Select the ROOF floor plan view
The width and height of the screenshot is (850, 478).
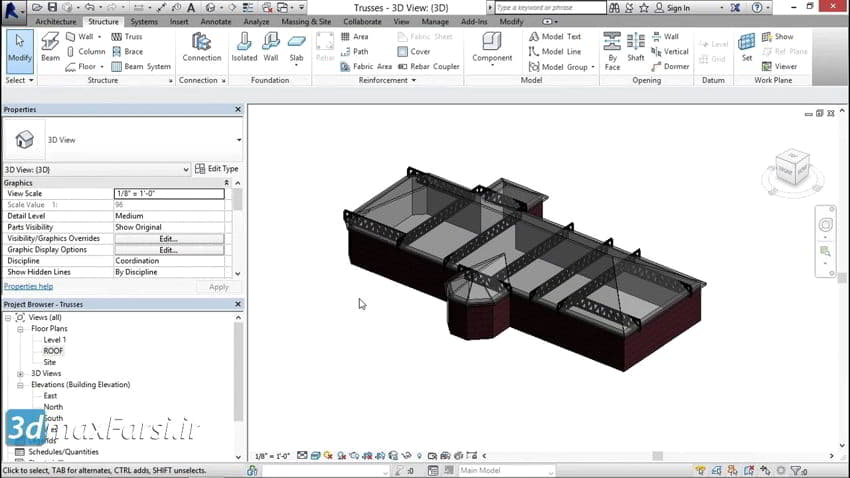click(x=53, y=351)
